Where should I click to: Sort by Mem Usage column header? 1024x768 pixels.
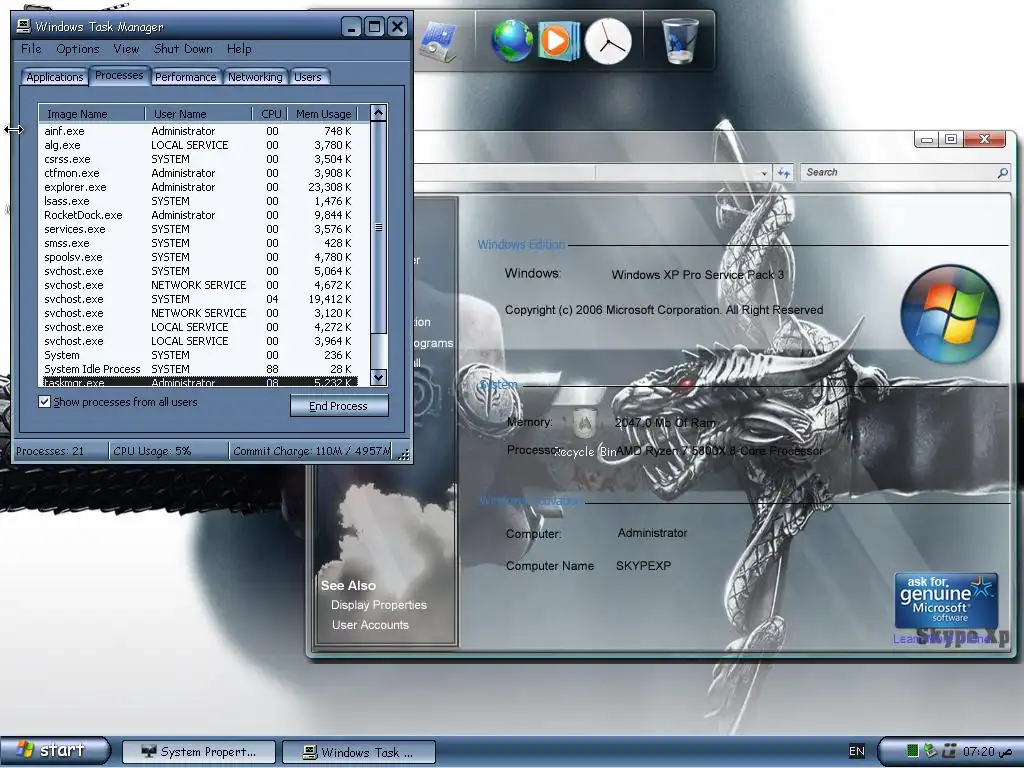pyautogui.click(x=323, y=114)
